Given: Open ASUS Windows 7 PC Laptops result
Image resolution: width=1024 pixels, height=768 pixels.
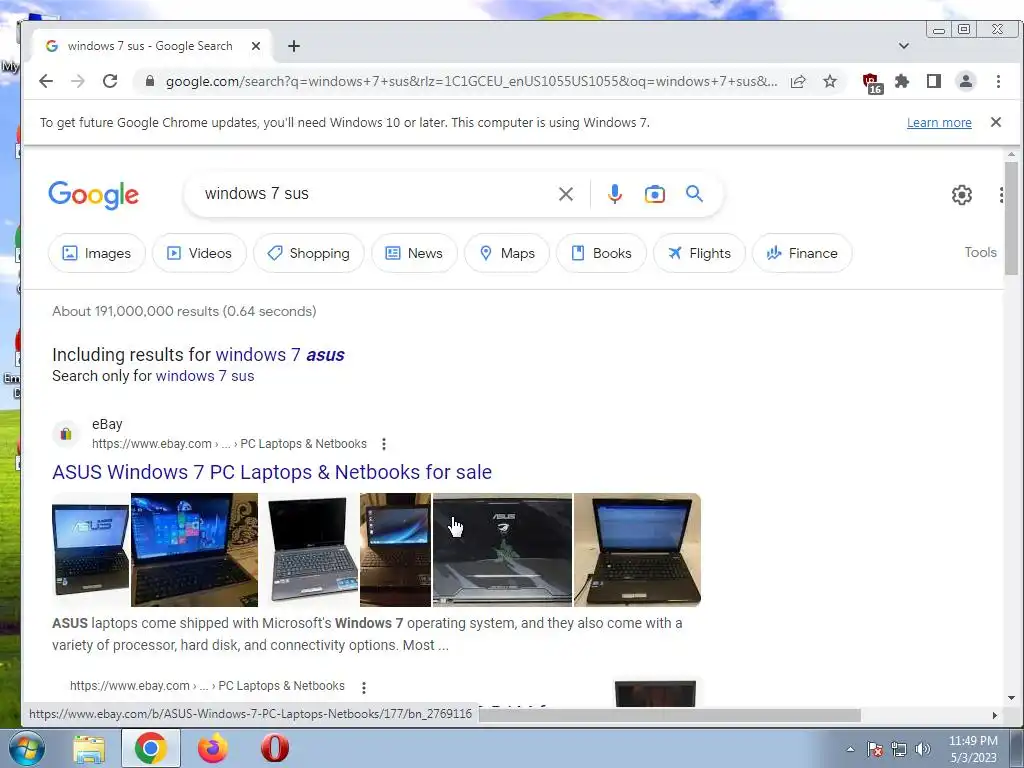Looking at the screenshot, I should [272, 472].
